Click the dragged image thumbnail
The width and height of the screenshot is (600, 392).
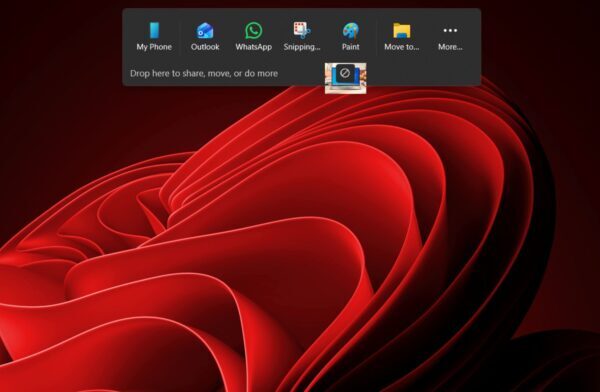click(x=346, y=78)
